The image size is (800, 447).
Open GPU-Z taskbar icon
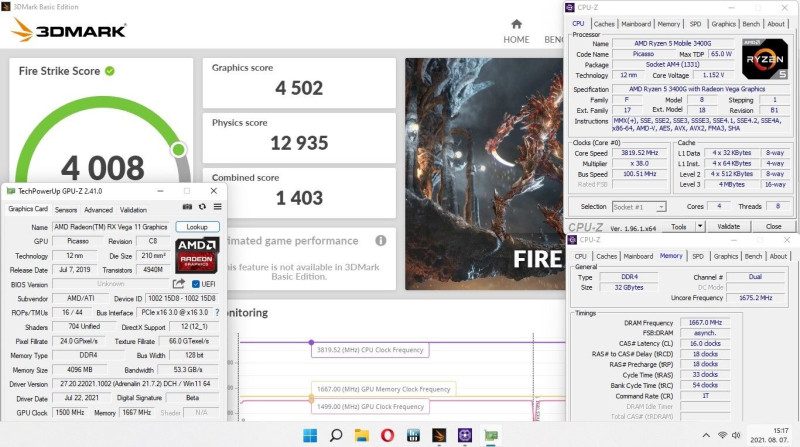click(491, 435)
